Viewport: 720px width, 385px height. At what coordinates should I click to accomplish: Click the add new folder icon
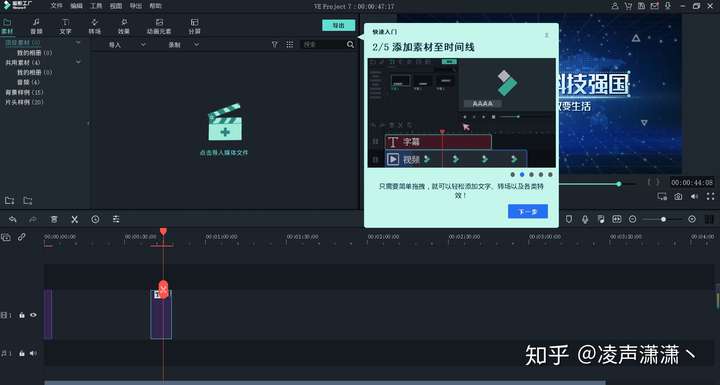pos(9,201)
